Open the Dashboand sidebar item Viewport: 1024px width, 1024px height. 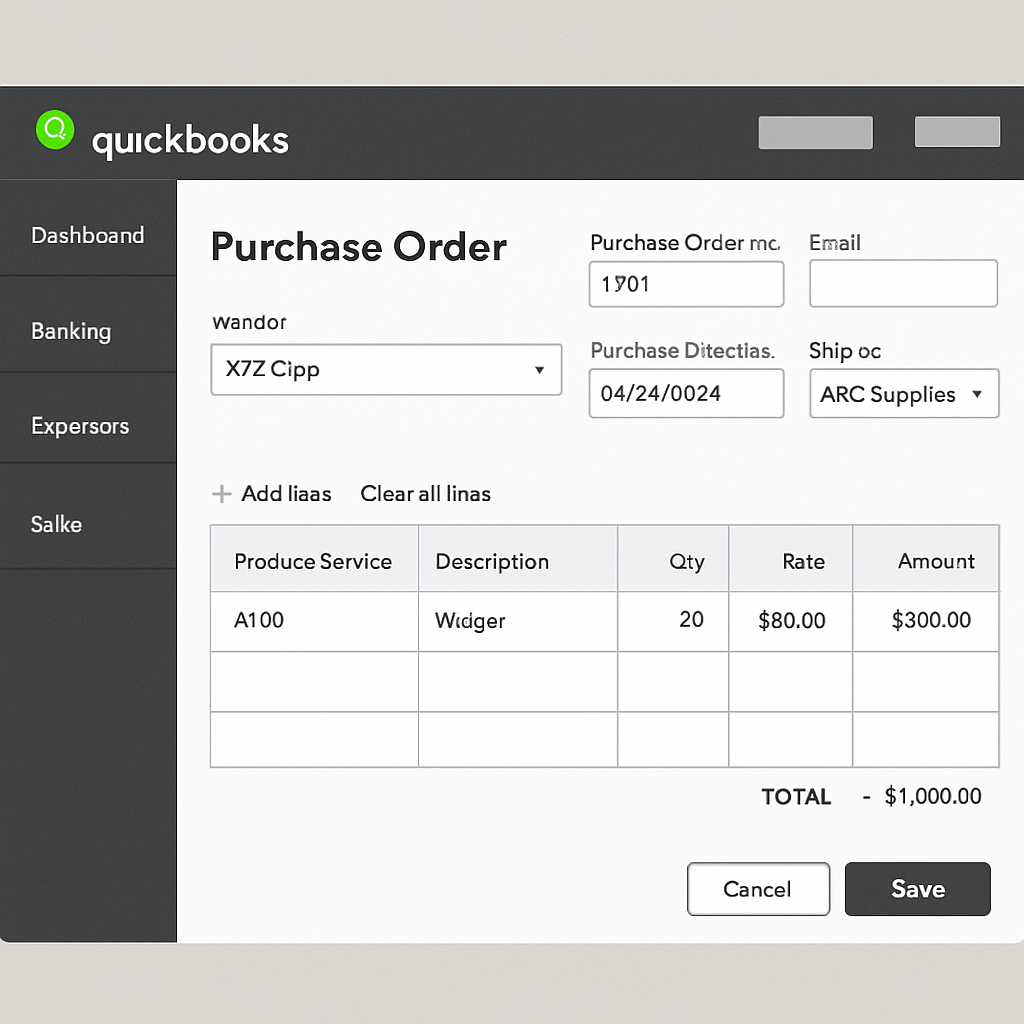pos(88,235)
